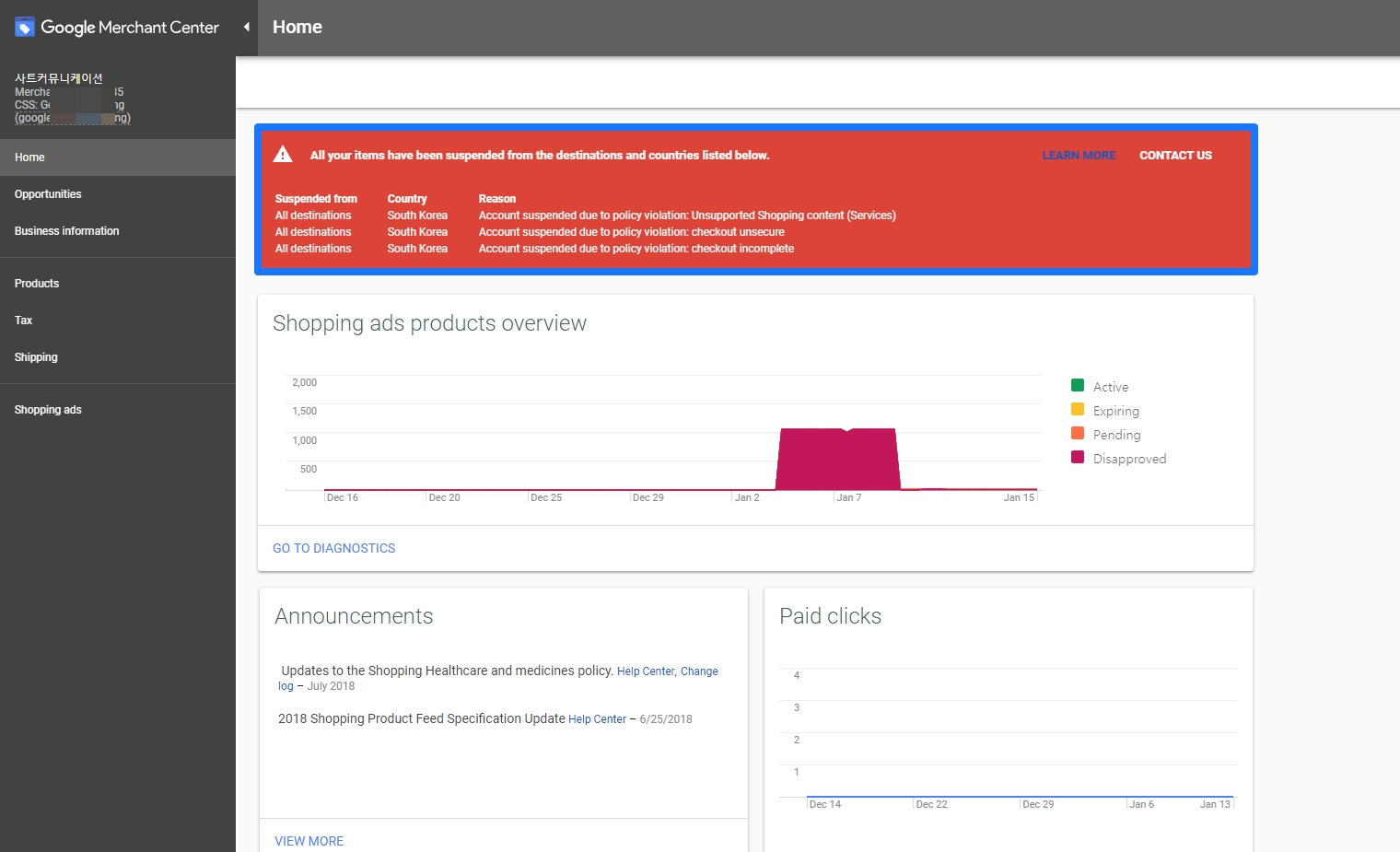
Task: Click the warning triangle icon in alert
Action: tap(283, 155)
